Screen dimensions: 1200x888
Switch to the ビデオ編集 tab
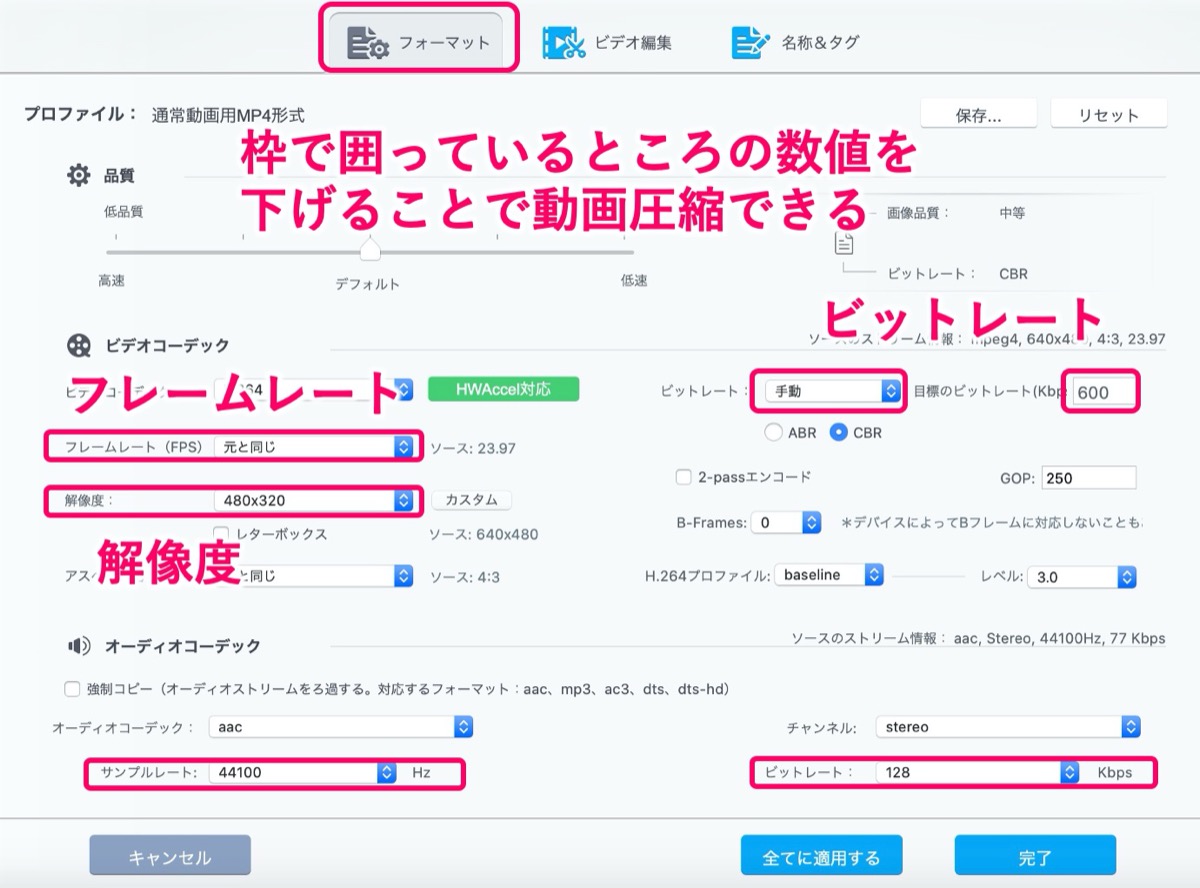click(x=607, y=42)
